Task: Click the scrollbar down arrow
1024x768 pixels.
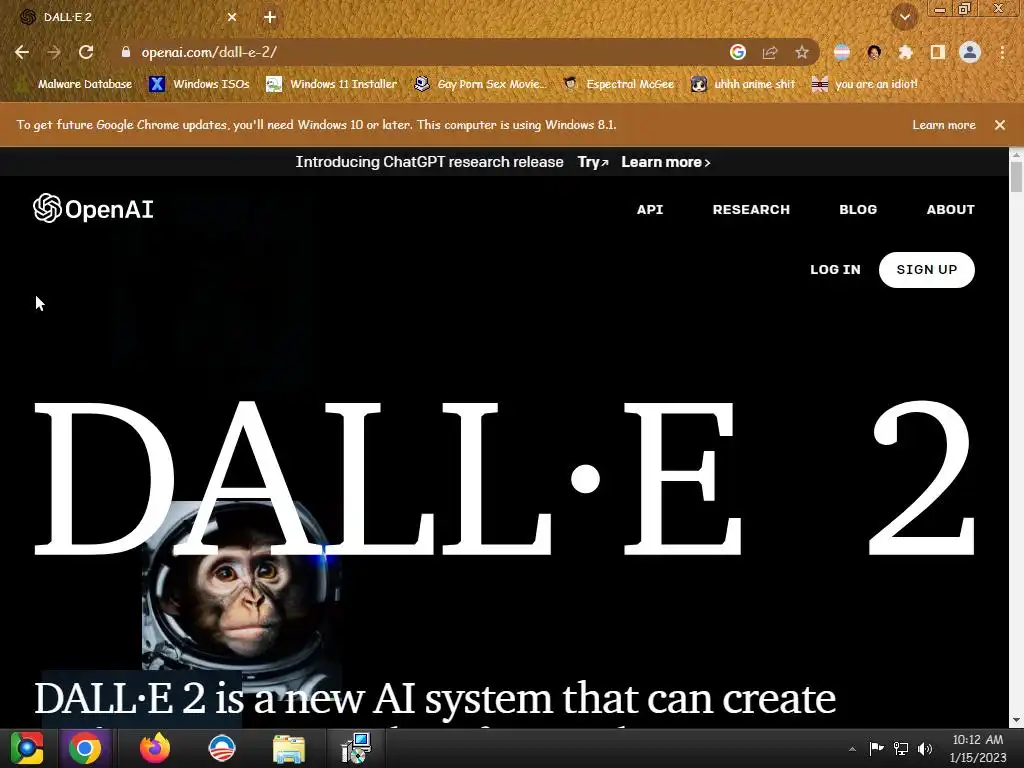Action: point(1016,720)
